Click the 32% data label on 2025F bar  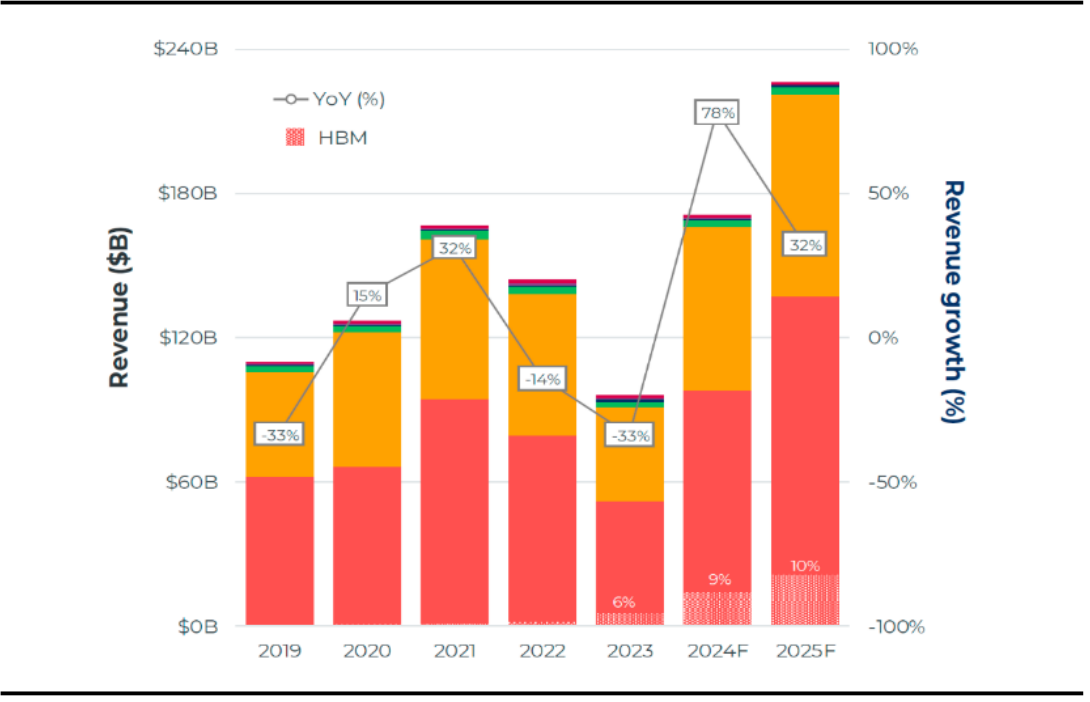[x=805, y=245]
